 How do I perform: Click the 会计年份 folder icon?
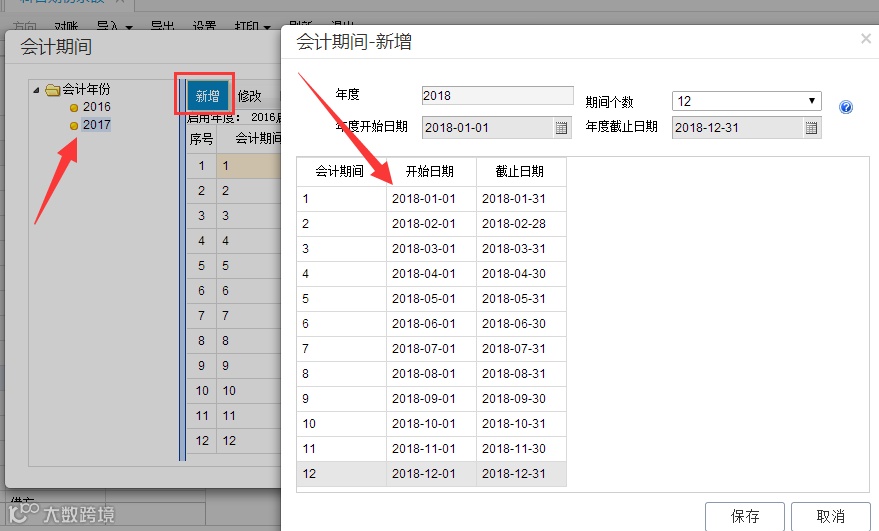(x=53, y=90)
